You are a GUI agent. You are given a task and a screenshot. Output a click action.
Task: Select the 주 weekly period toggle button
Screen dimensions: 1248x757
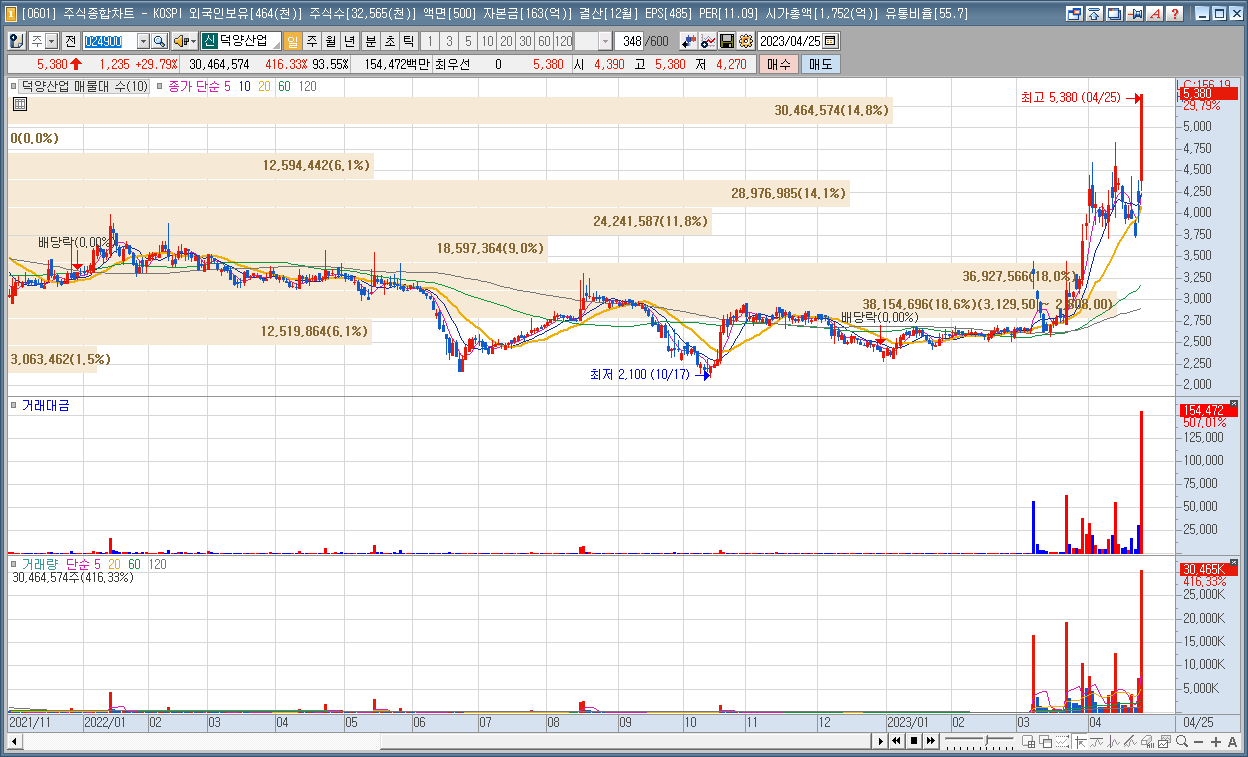(x=312, y=41)
